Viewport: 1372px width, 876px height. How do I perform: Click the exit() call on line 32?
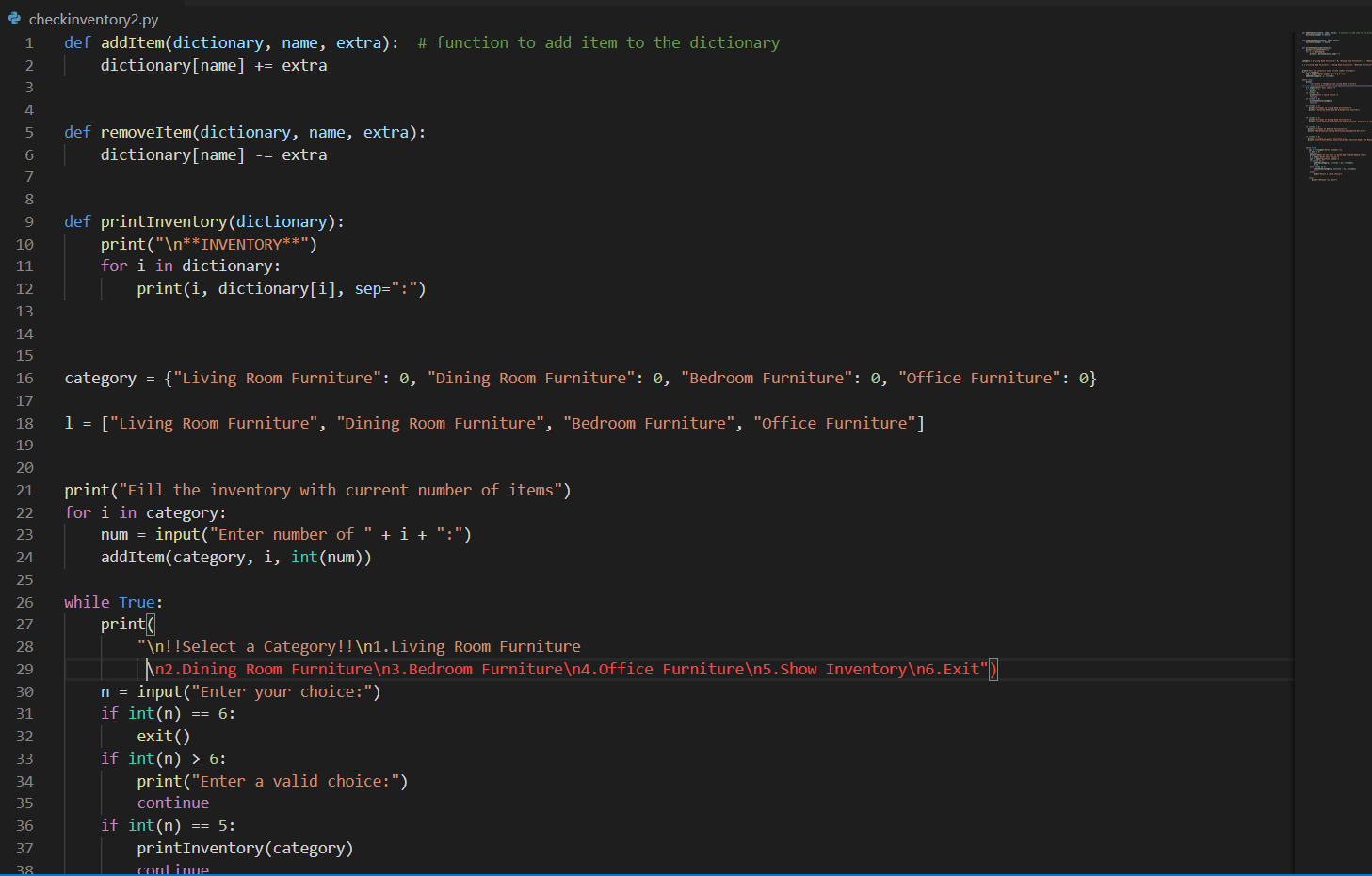162,736
